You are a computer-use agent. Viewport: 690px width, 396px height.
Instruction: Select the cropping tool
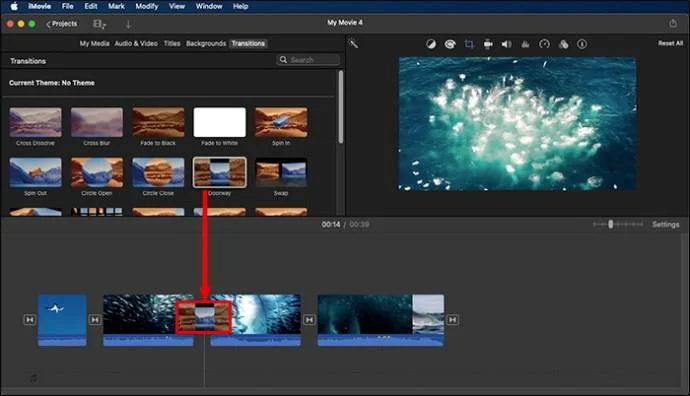(469, 44)
